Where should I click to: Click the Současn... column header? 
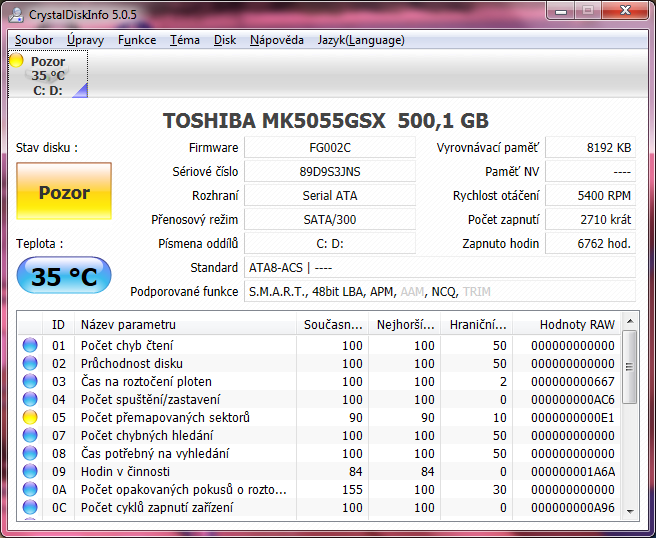(x=333, y=325)
